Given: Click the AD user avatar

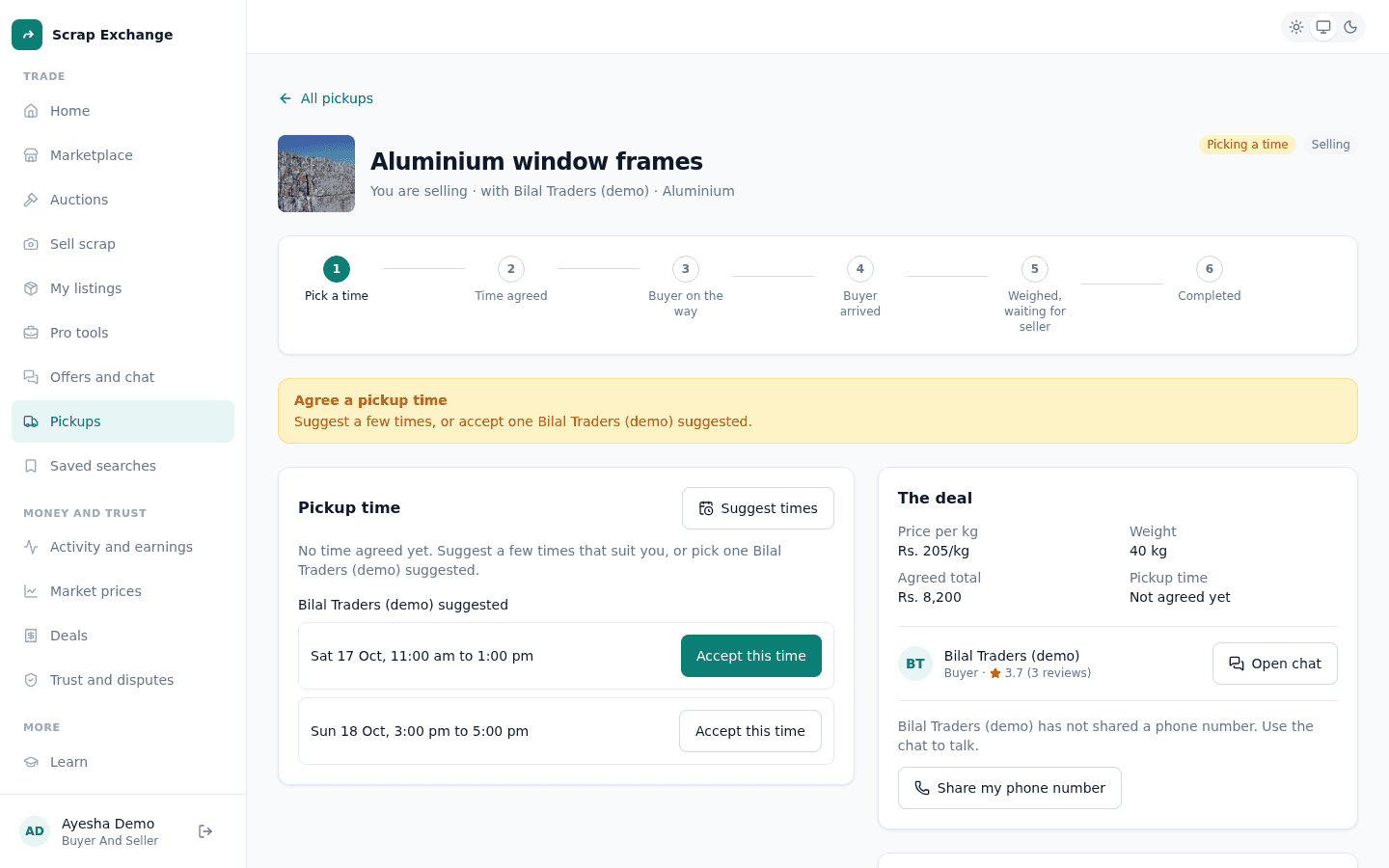Looking at the screenshot, I should (35, 831).
